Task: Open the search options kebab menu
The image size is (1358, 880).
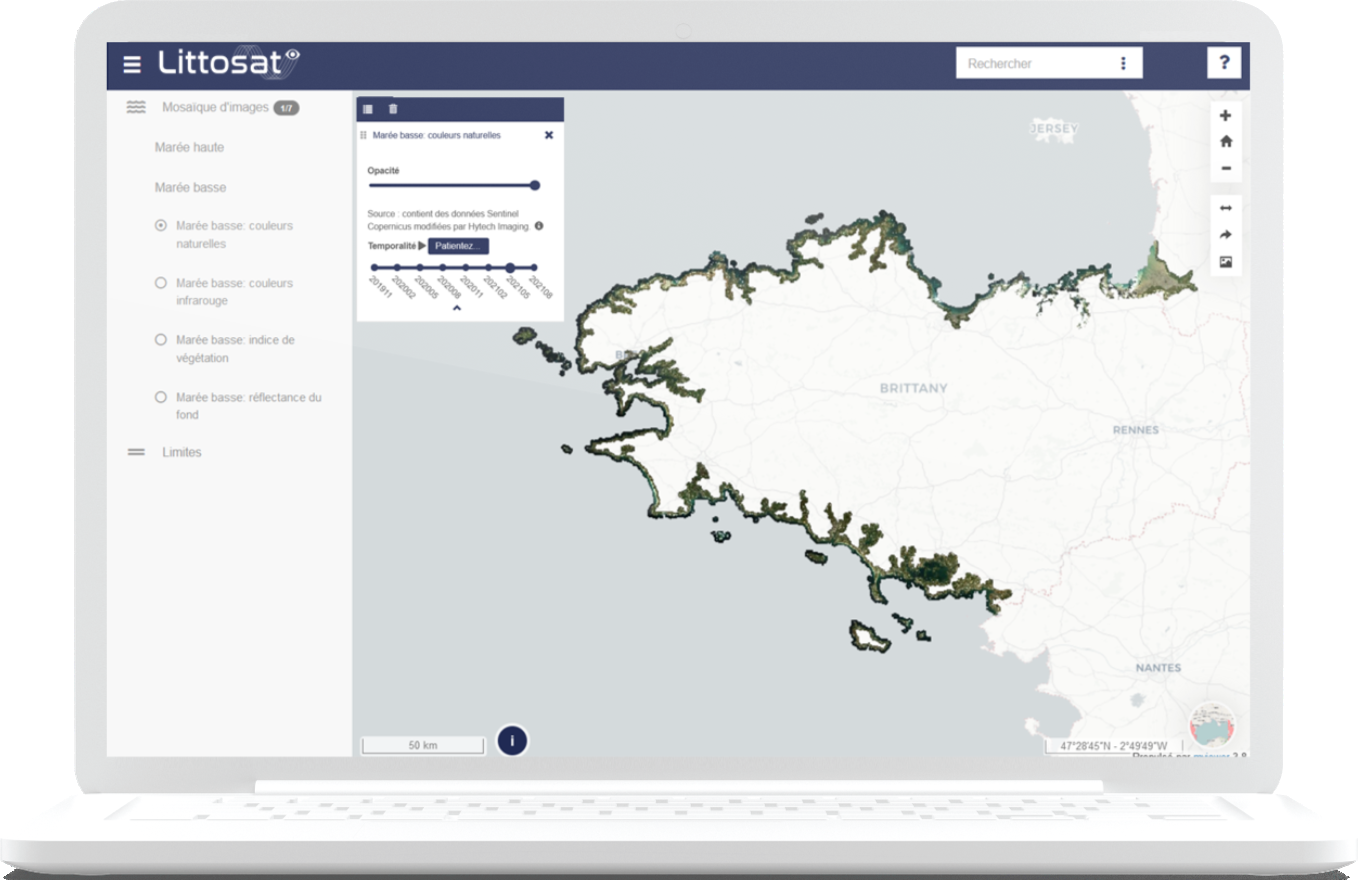Action: click(x=1123, y=62)
